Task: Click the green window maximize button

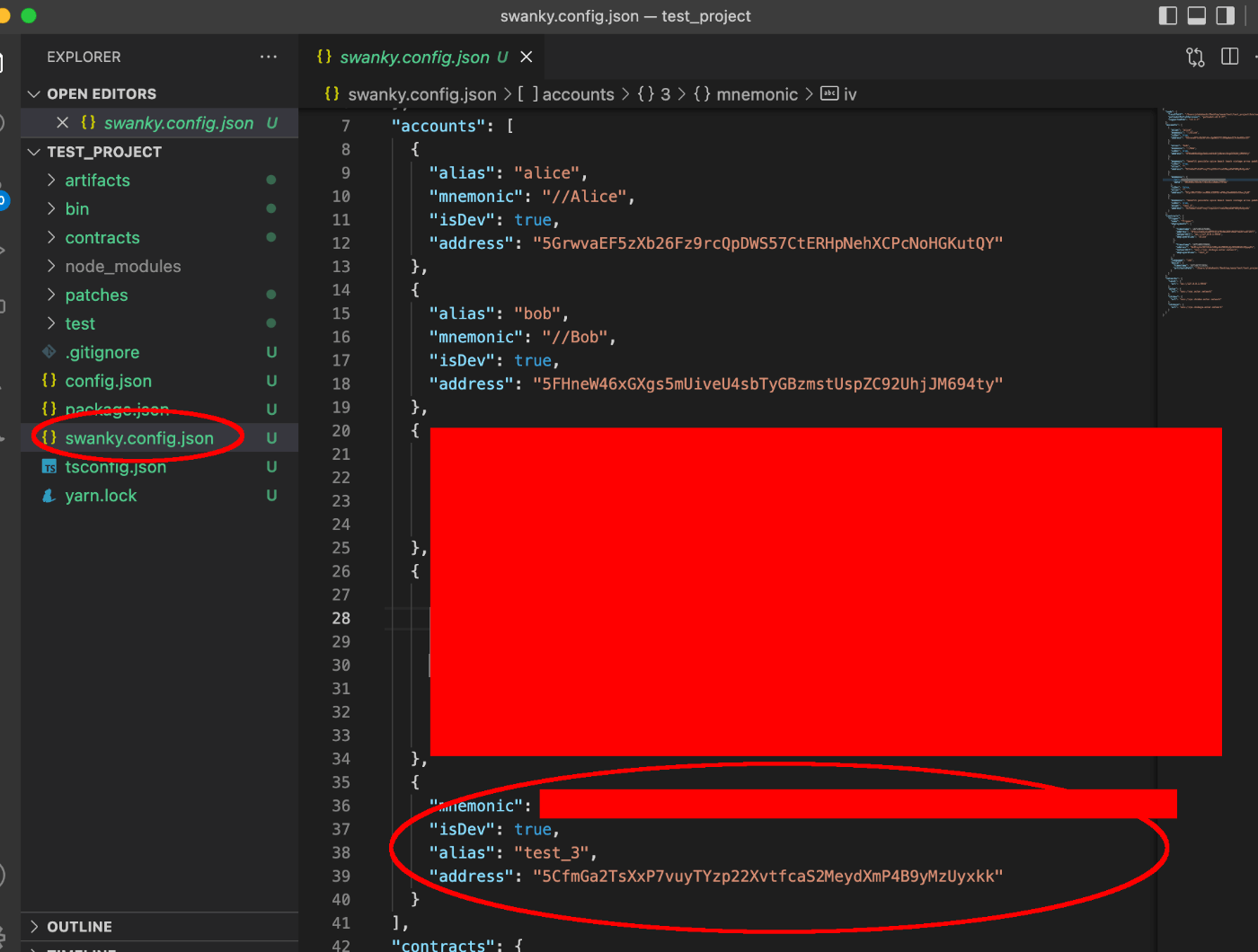Action: 29,15
